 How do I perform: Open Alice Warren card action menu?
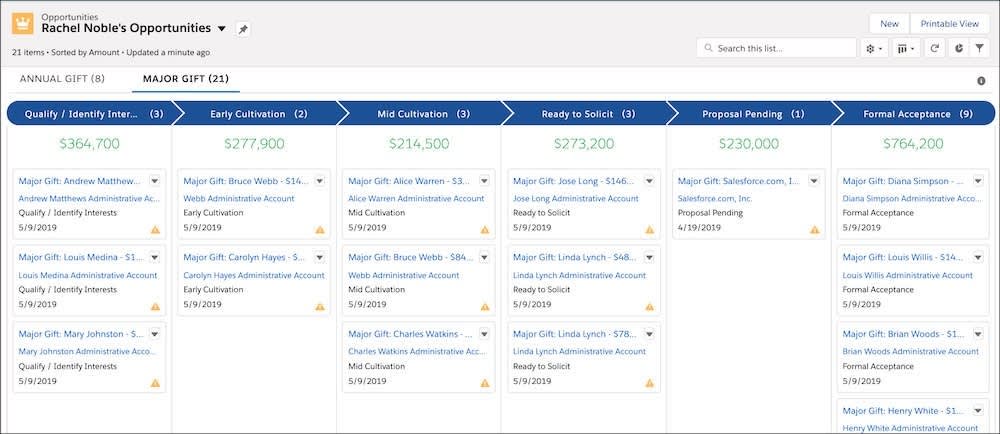[x=484, y=181]
